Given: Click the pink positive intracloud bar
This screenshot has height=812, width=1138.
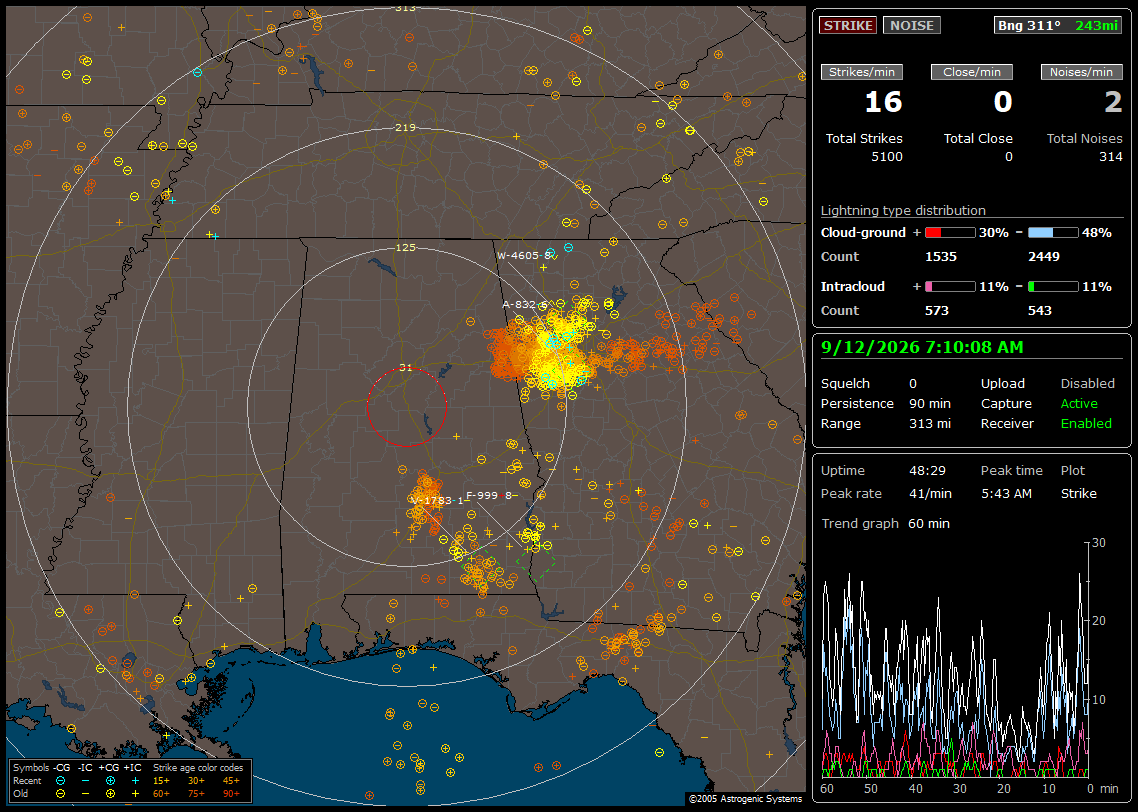Looking at the screenshot, I should click(x=950, y=287).
